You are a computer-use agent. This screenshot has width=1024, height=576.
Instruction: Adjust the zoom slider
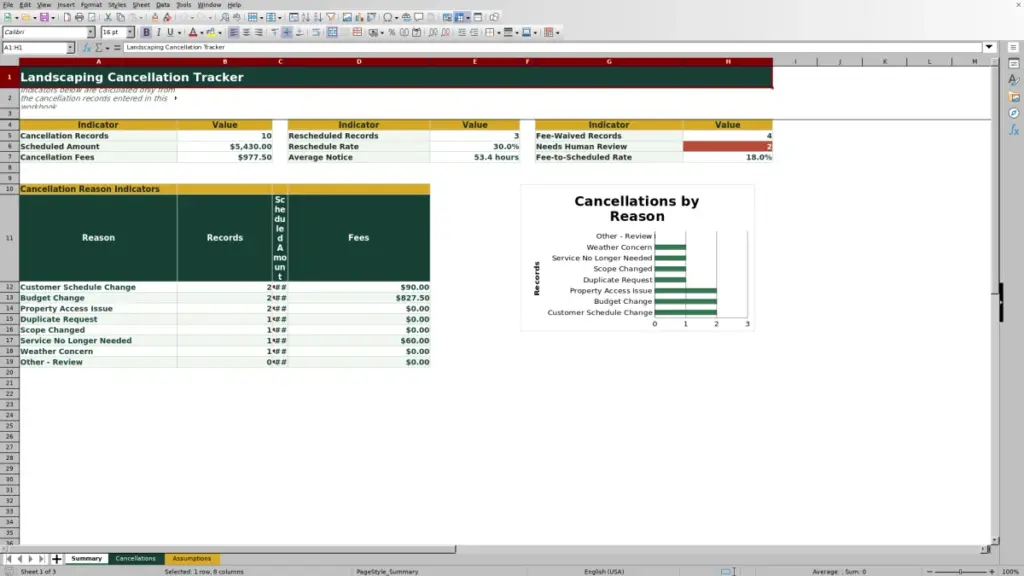tap(960, 571)
